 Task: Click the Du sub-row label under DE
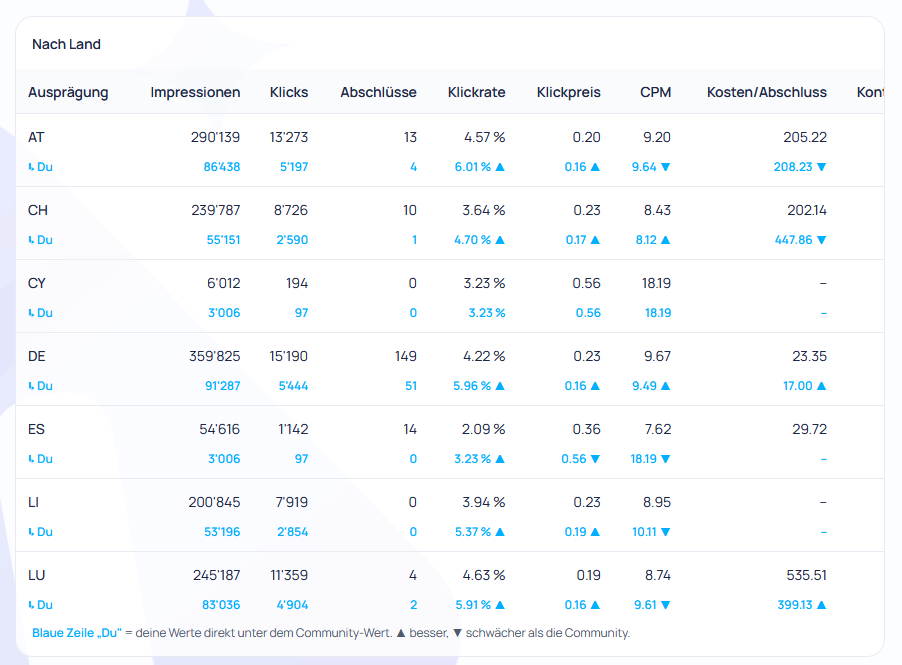40,387
